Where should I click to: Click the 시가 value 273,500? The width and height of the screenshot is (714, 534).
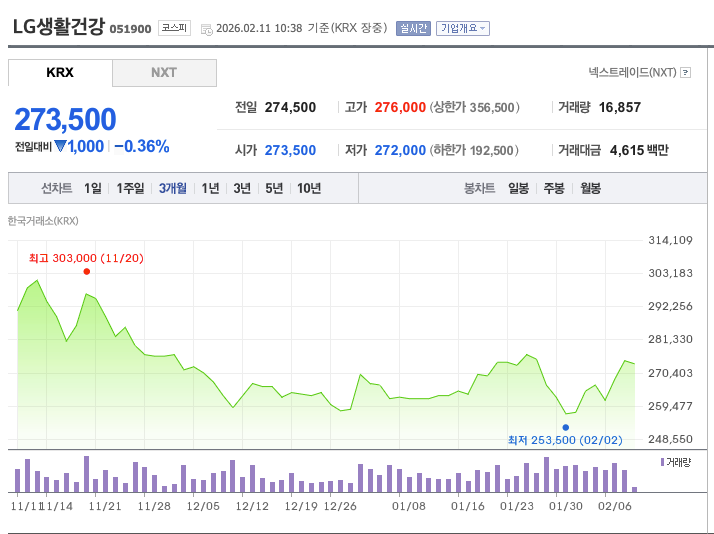[291, 150]
